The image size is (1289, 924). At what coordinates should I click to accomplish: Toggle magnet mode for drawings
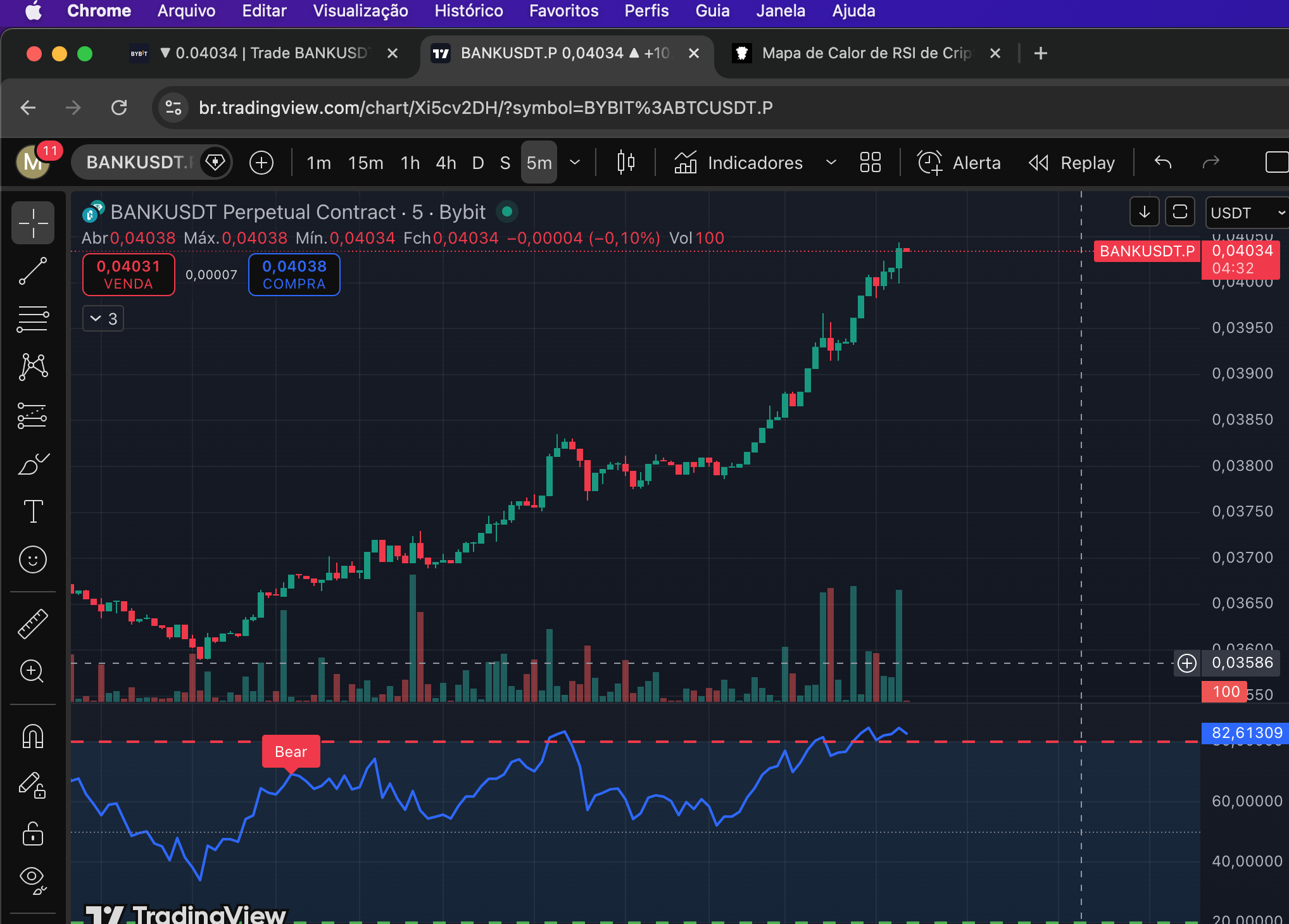33,736
